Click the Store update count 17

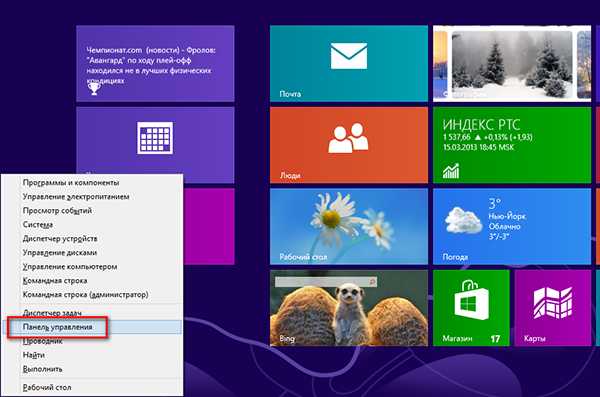tap(495, 339)
